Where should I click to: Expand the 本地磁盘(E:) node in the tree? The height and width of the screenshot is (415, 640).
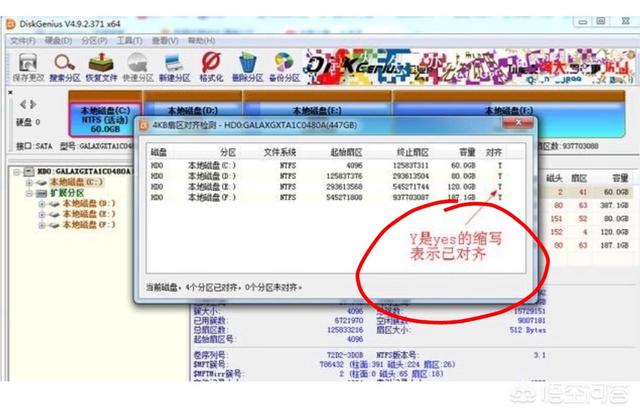[42, 214]
